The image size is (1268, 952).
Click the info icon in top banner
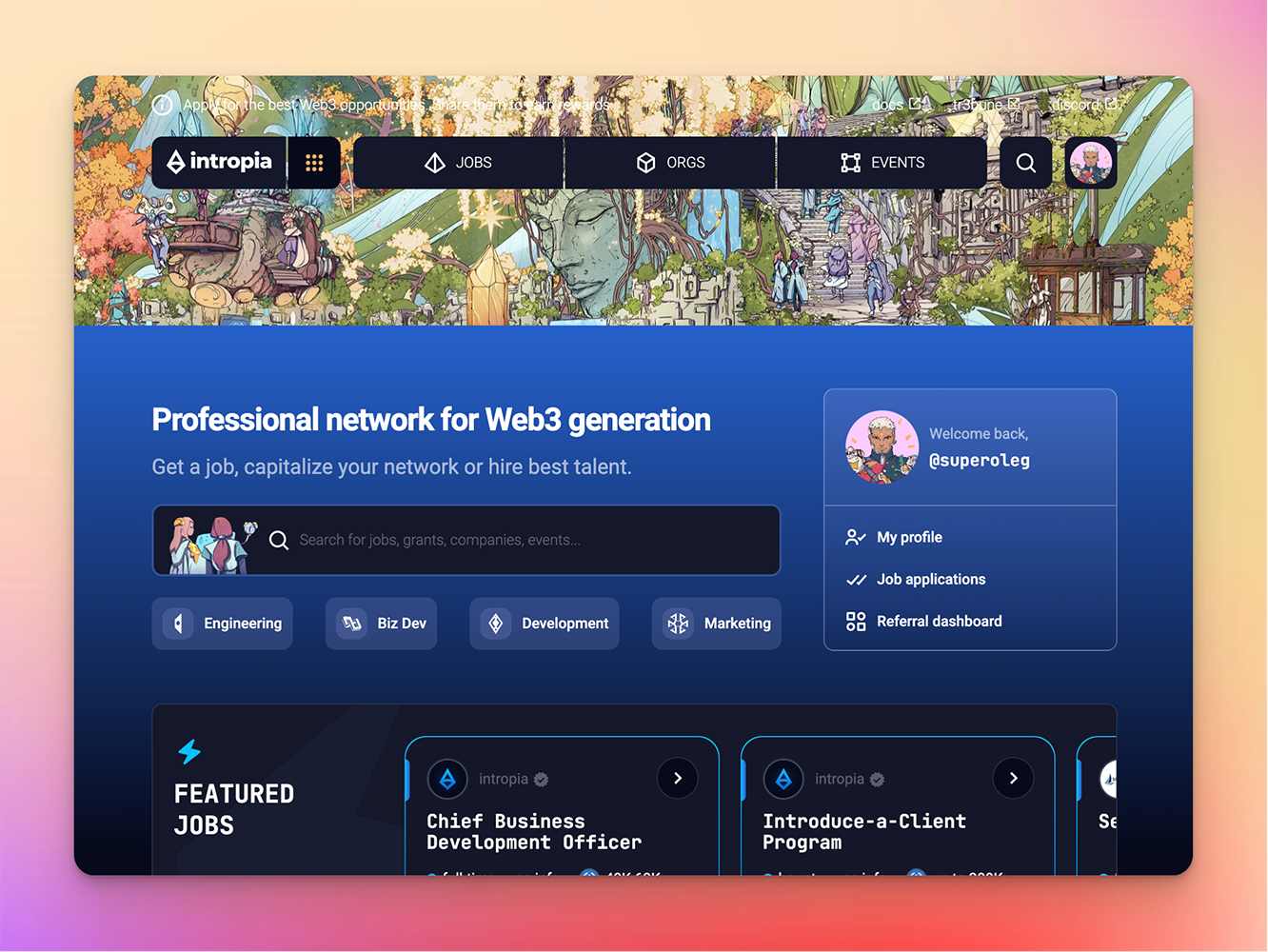(x=163, y=105)
